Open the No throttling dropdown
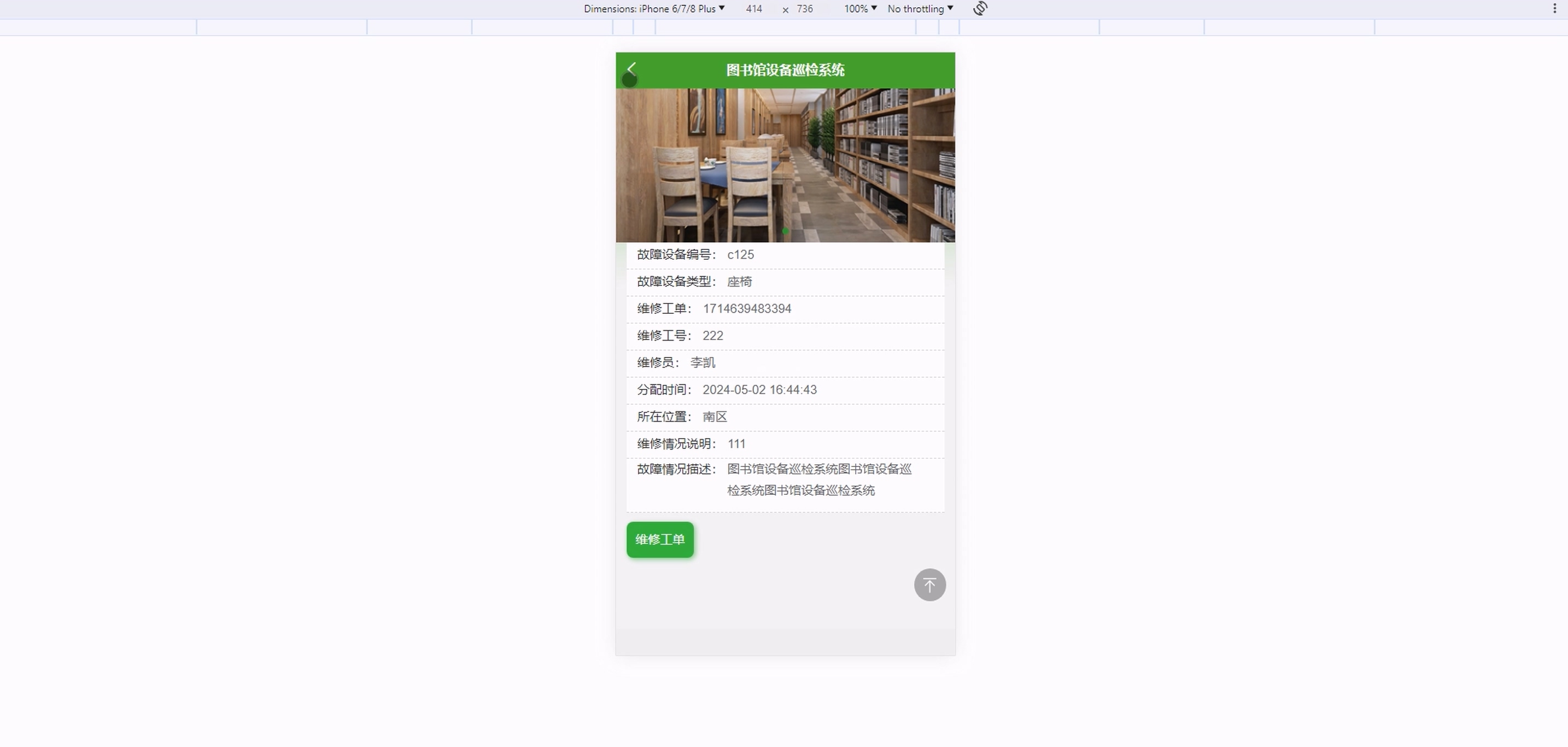The image size is (1568, 747). 920,9
